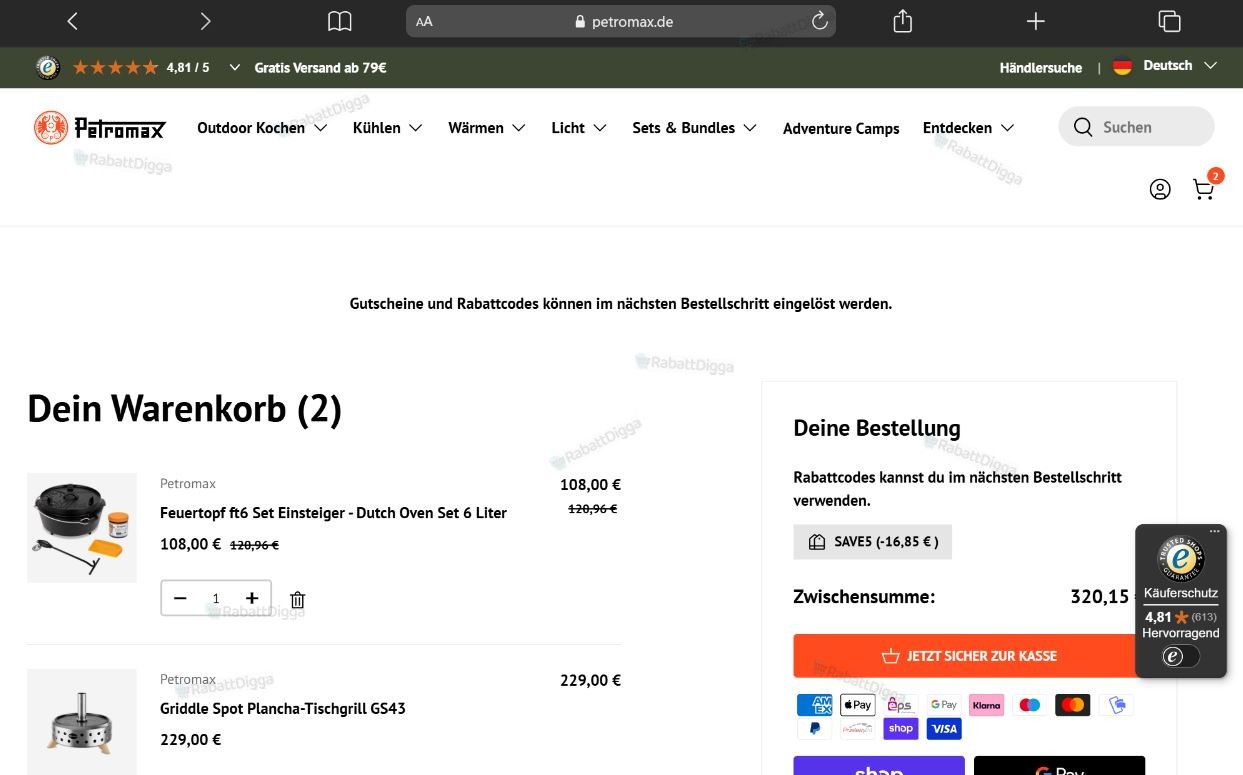Screen dimensions: 1243x775
Task: Expand the Wärmen menu
Action: click(x=487, y=128)
